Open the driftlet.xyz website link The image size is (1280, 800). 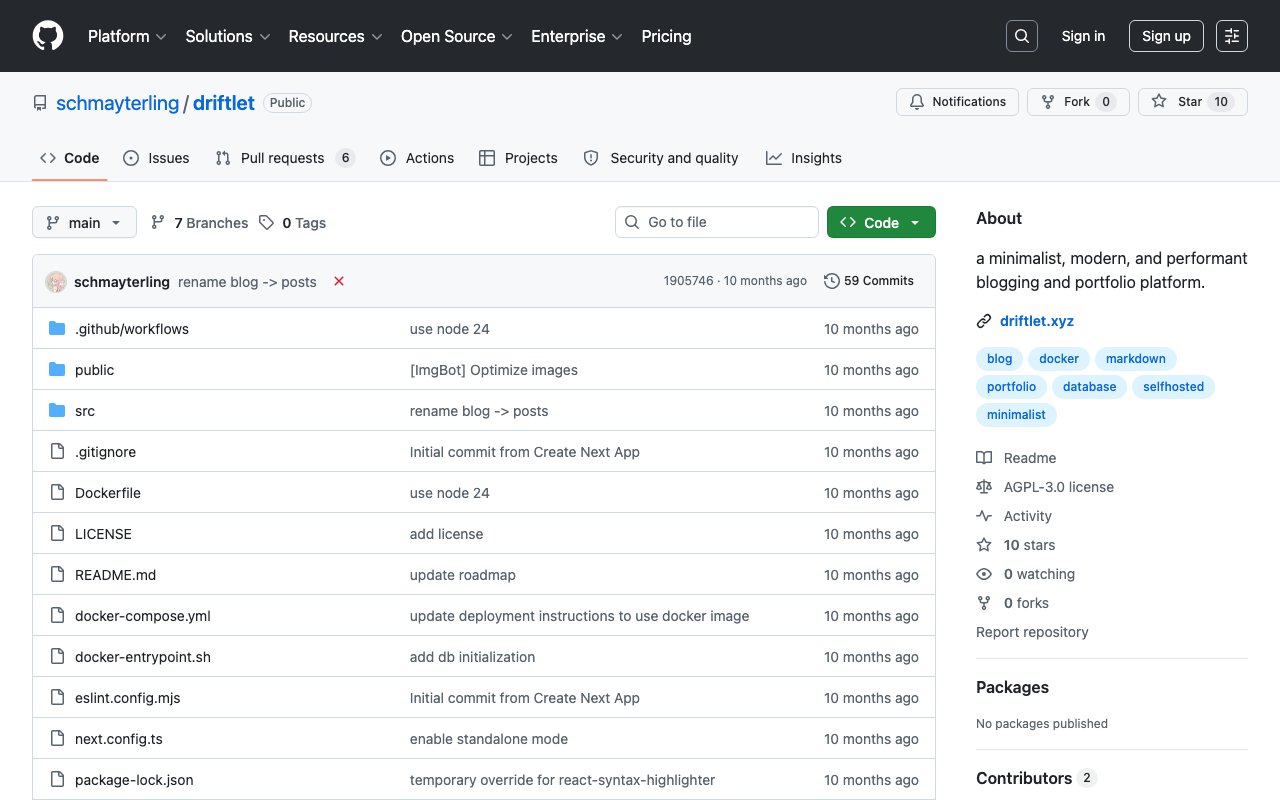[1037, 321]
